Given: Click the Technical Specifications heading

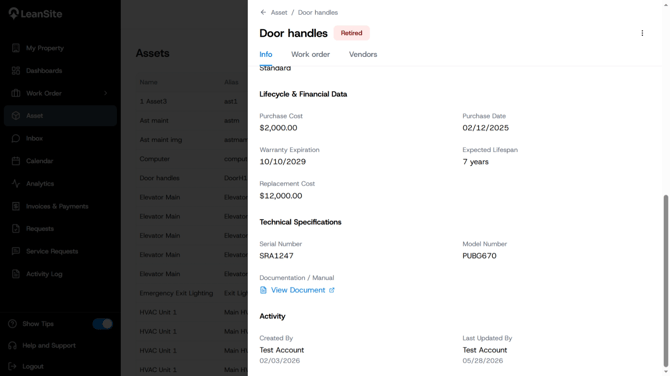Looking at the screenshot, I should (300, 222).
